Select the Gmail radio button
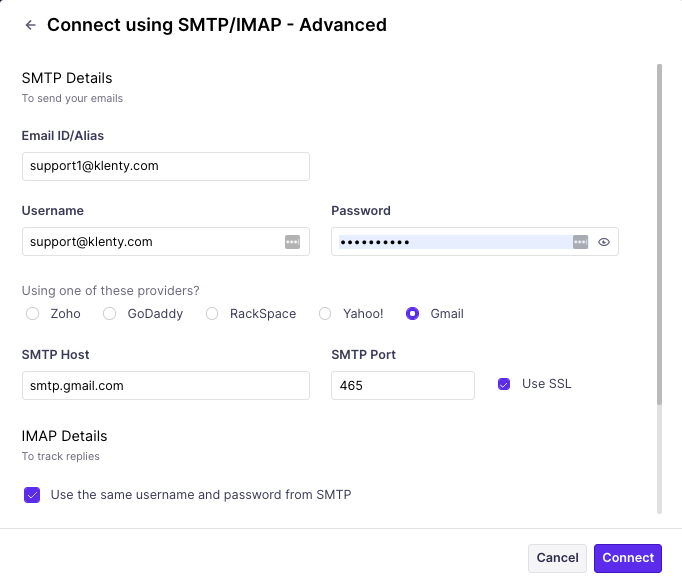The width and height of the screenshot is (682, 584). pos(412,314)
